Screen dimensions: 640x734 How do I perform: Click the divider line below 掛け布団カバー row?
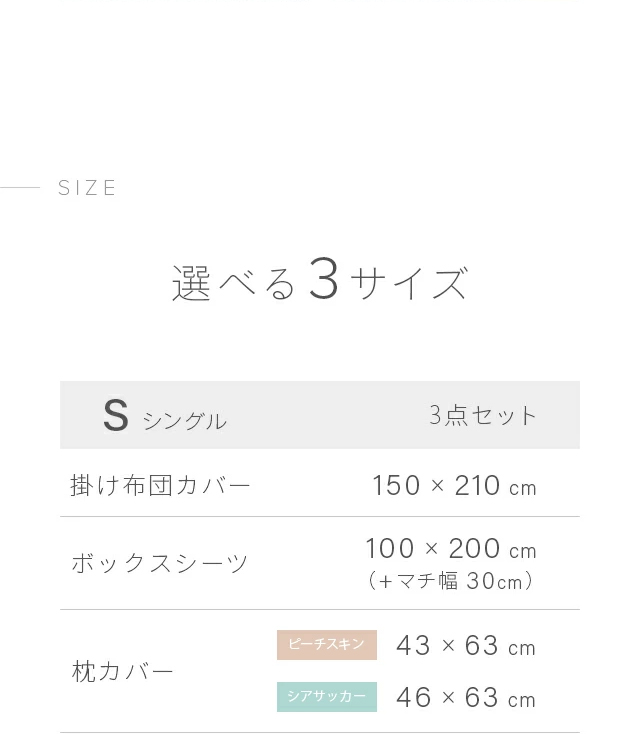point(320,517)
